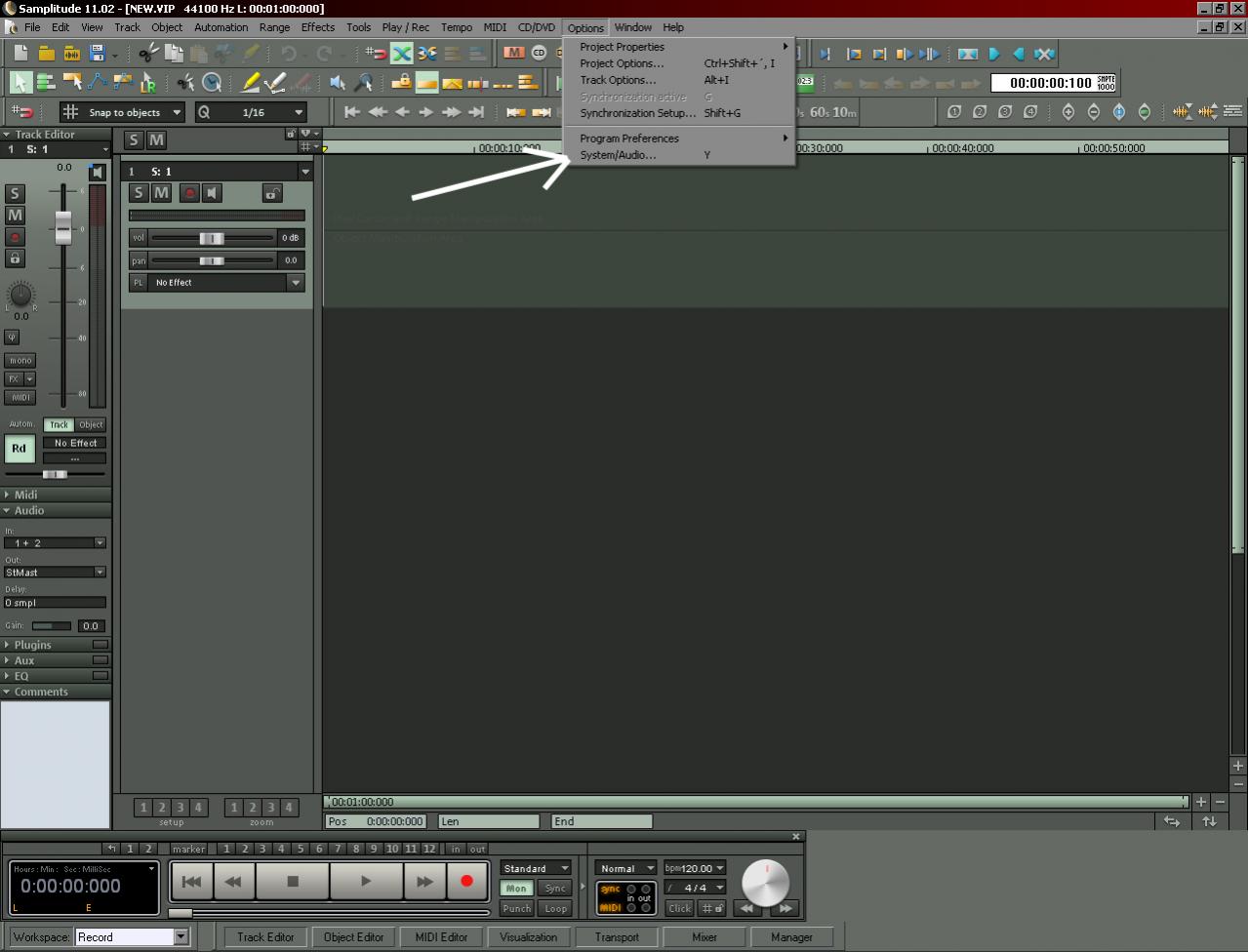1248x952 pixels.
Task: Click the Manager button
Action: coord(791,937)
